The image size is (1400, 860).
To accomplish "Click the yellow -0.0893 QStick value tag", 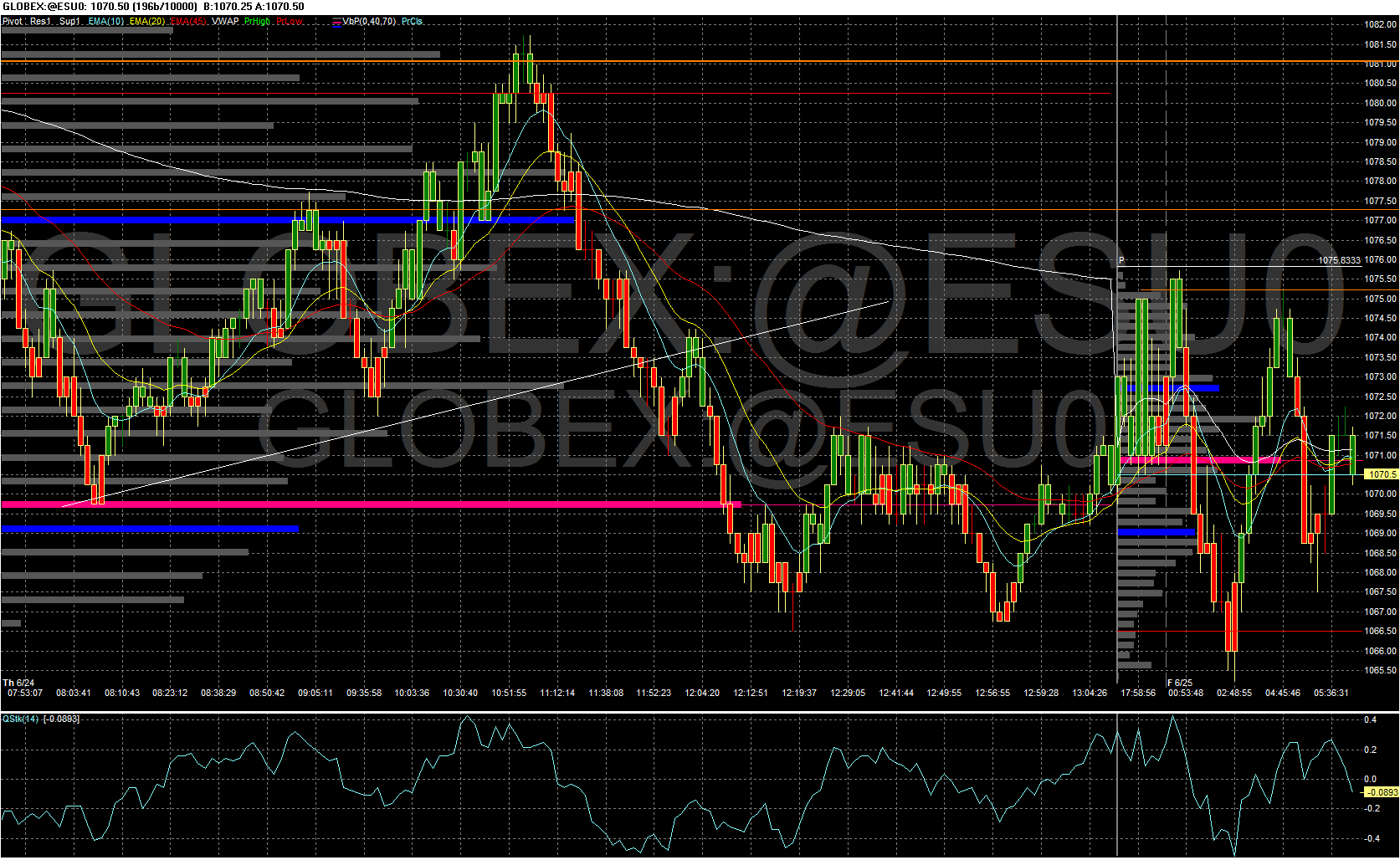I will [1381, 791].
